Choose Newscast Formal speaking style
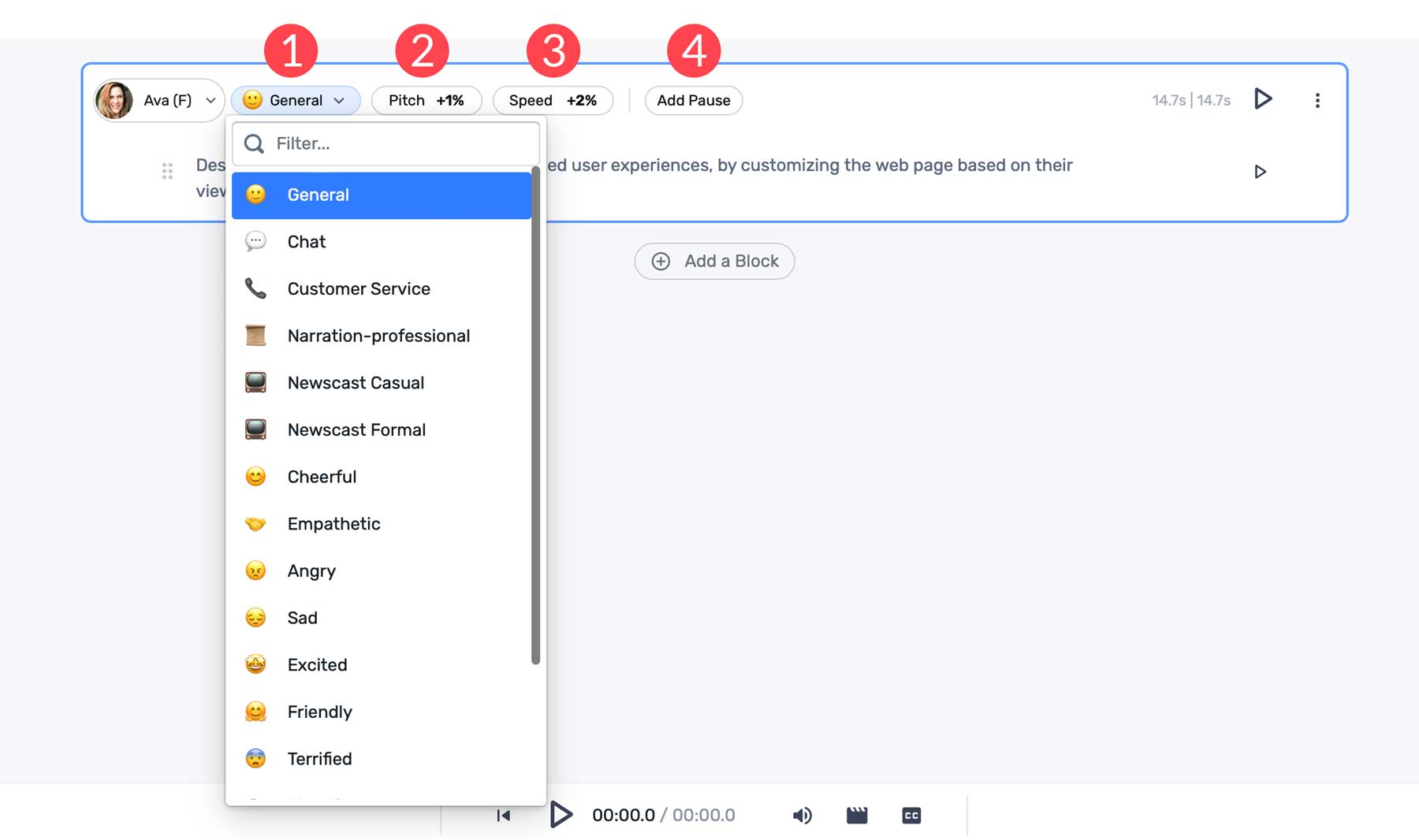Viewport: 1419px width, 840px height. (356, 429)
